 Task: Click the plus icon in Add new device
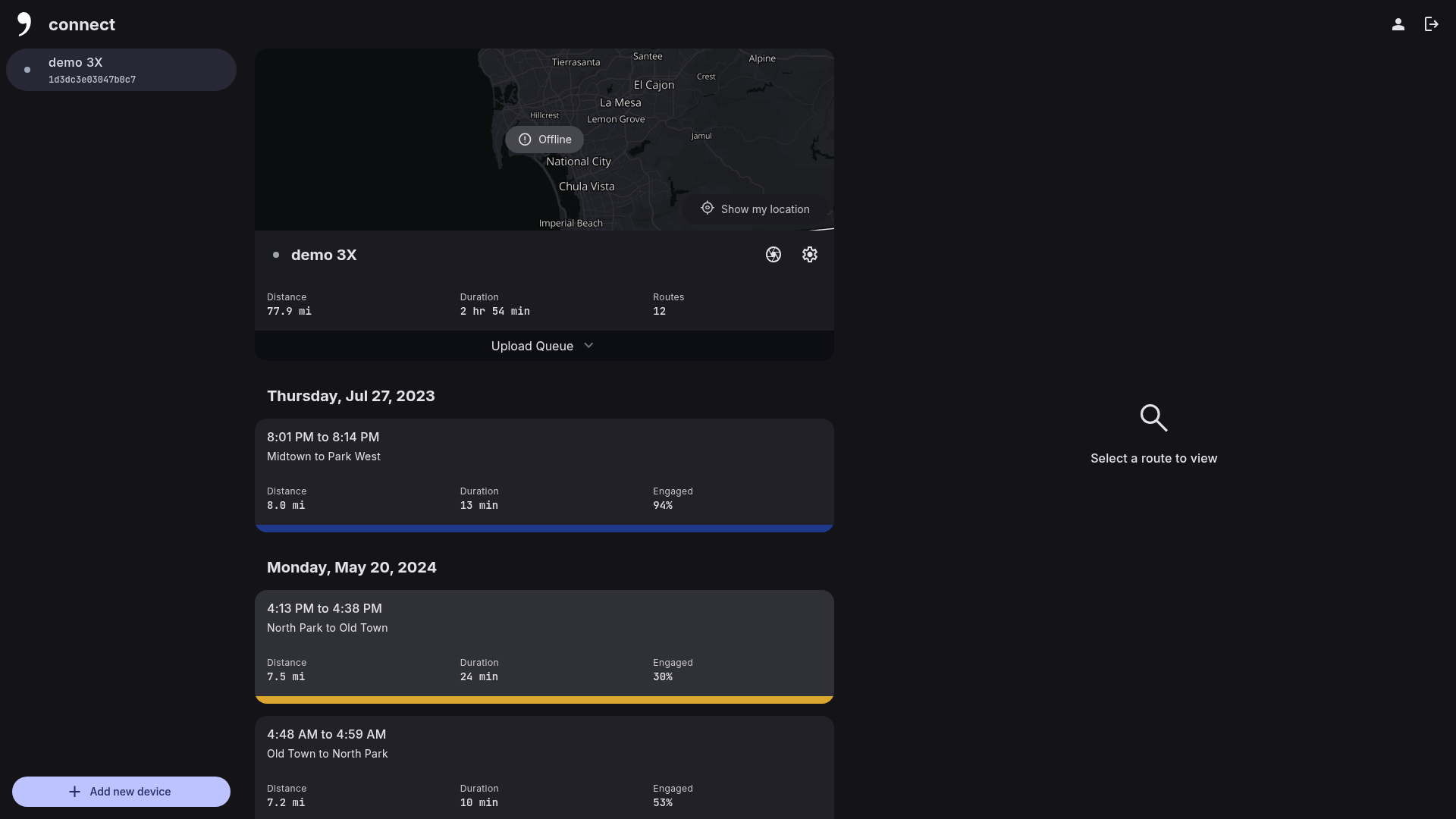(x=74, y=792)
